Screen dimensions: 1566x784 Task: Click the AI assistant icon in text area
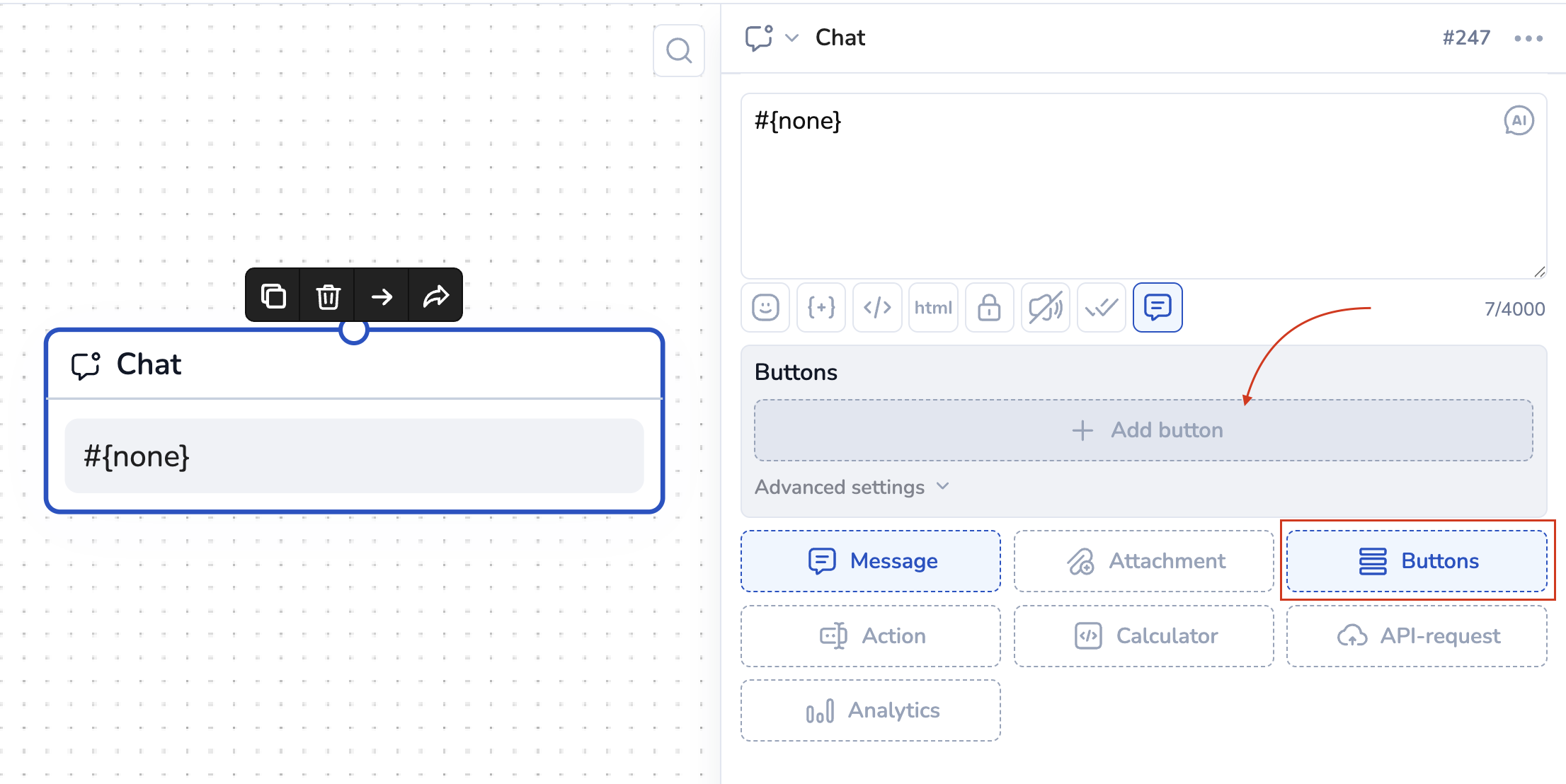1519,121
